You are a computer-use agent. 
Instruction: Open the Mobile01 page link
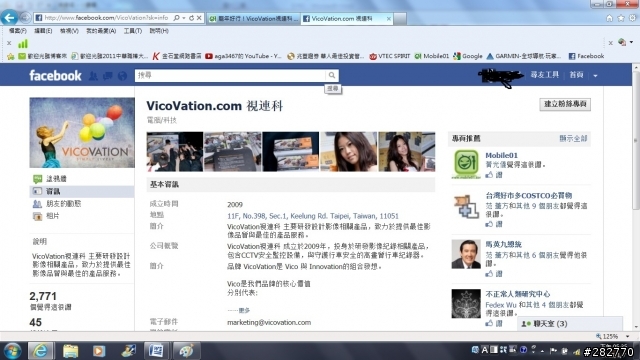(x=501, y=155)
